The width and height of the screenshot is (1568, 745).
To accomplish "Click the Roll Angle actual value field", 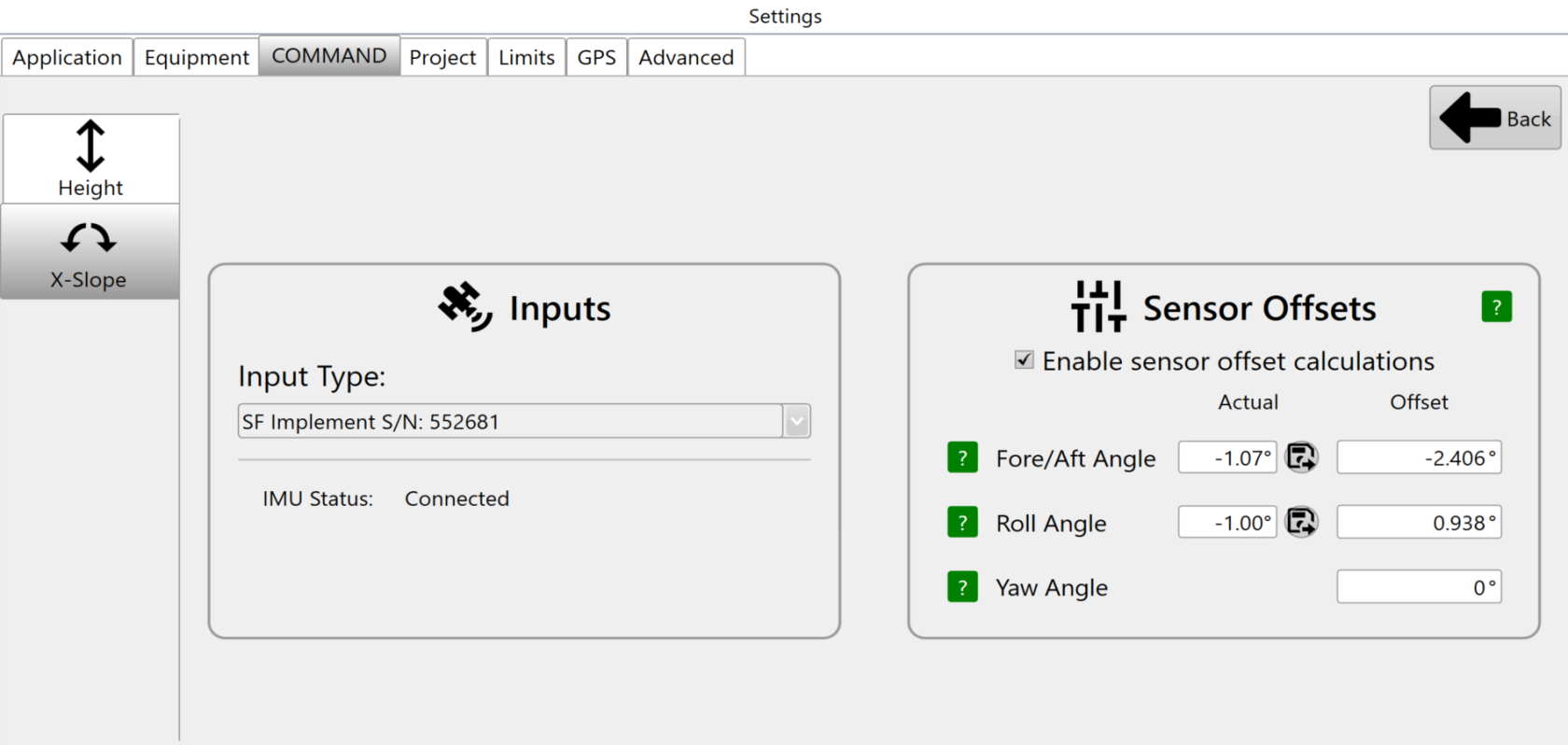I will click(x=1227, y=522).
